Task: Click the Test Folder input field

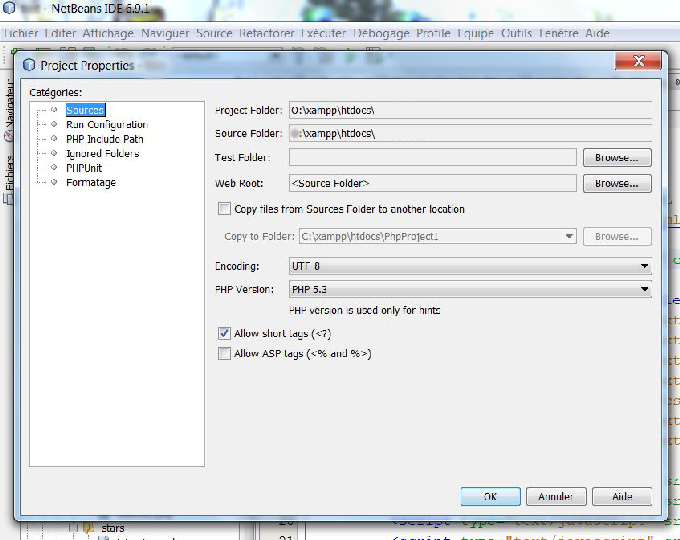Action: [x=433, y=157]
